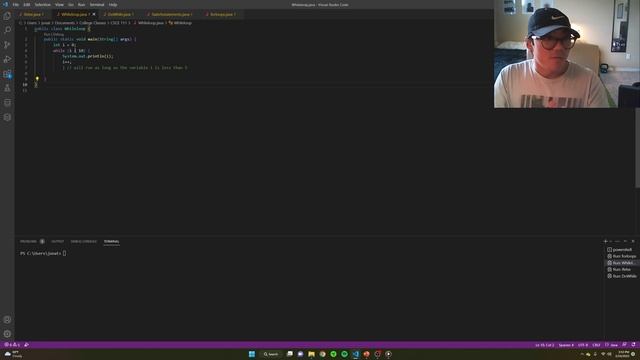Open the Explorer view in activity bar
The image size is (640, 360).
click(x=7, y=16)
